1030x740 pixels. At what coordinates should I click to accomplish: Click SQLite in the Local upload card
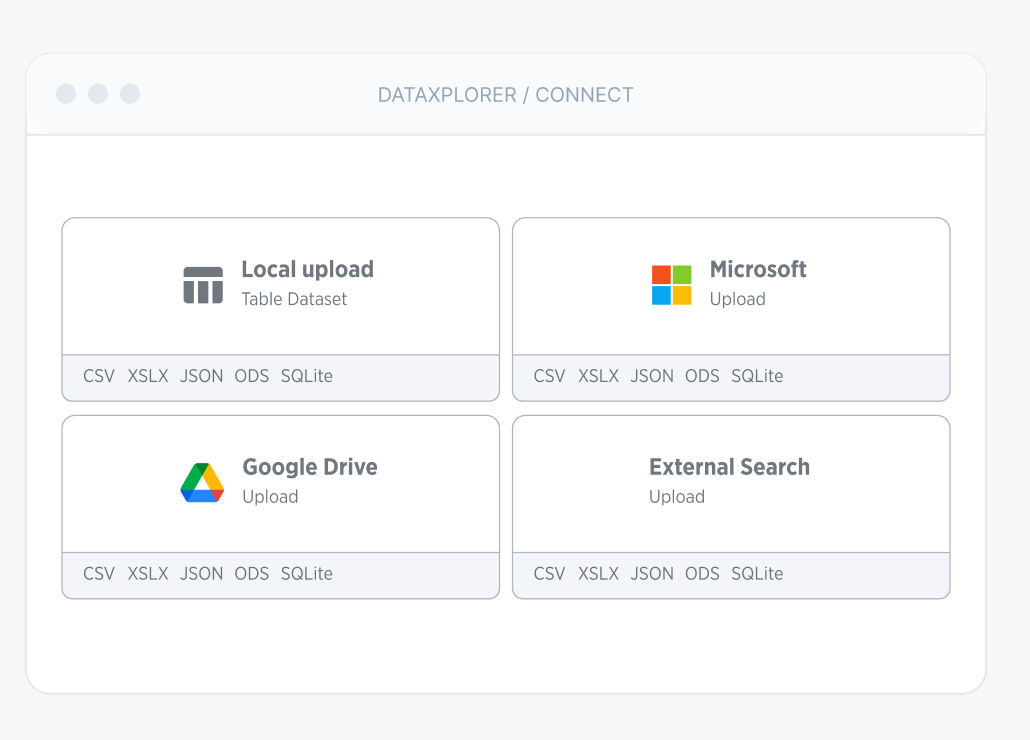point(307,376)
